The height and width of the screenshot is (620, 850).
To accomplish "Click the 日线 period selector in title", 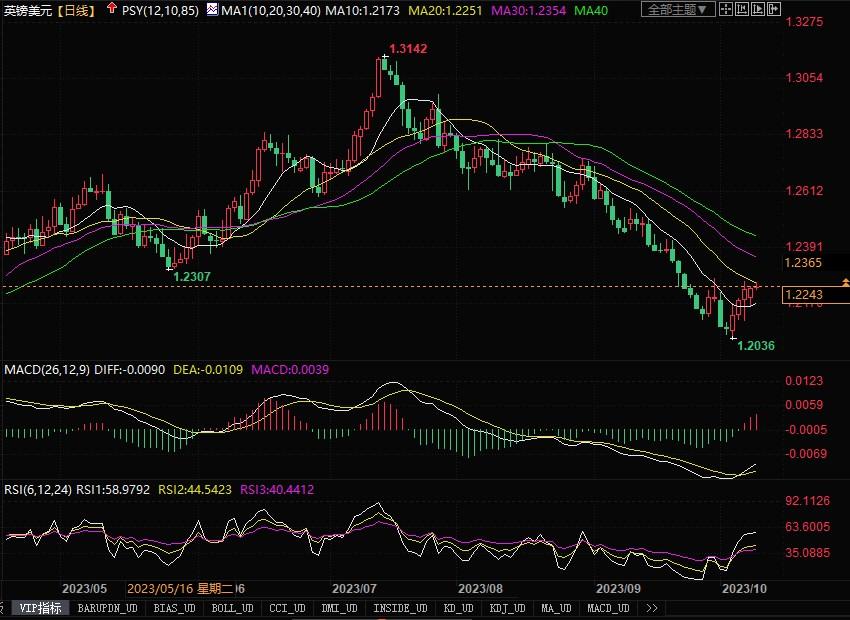I will coord(75,10).
